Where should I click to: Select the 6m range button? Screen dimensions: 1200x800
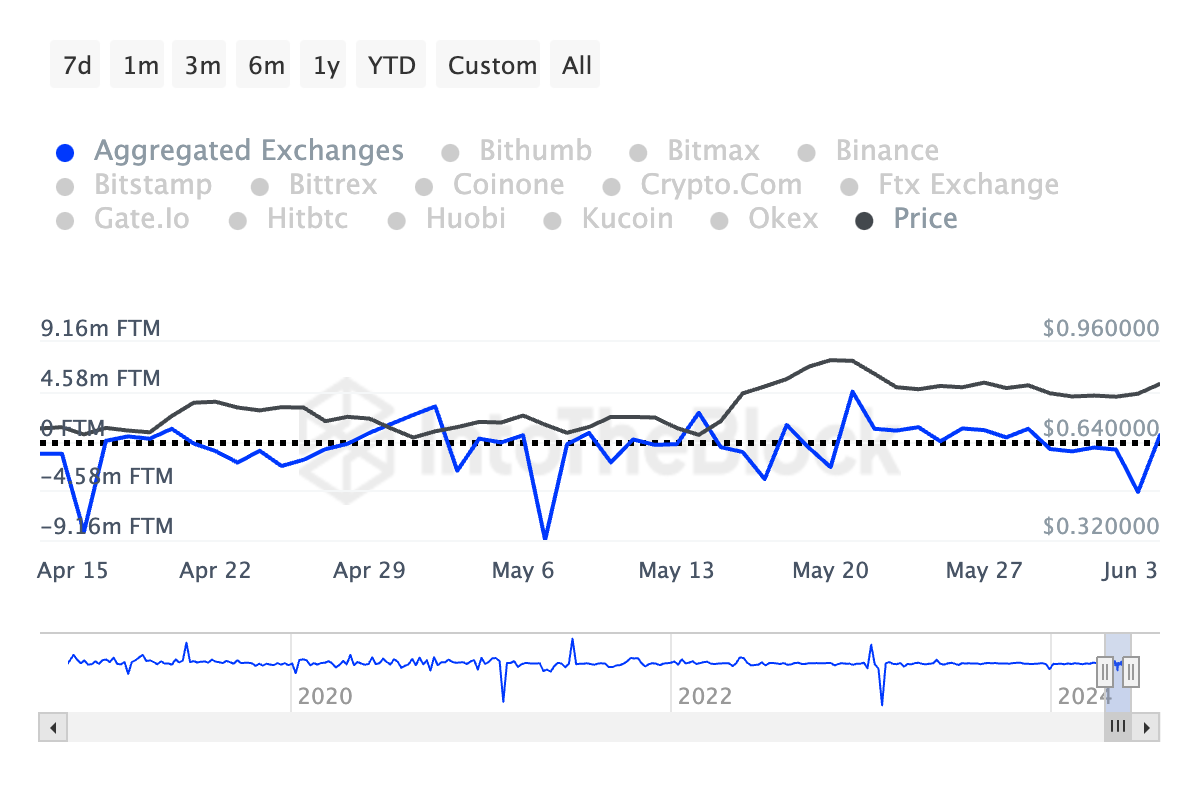[x=266, y=66]
